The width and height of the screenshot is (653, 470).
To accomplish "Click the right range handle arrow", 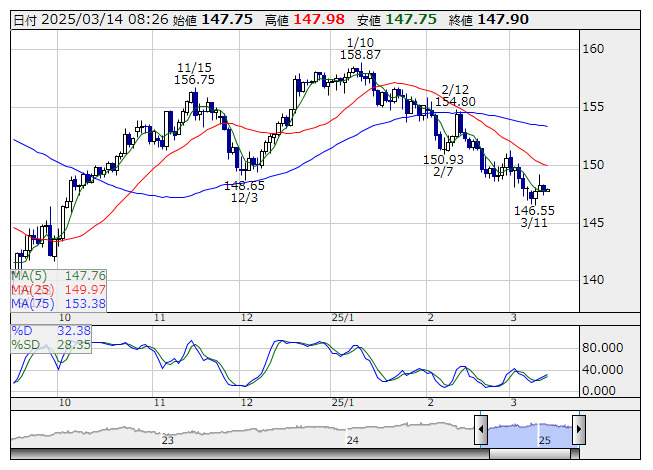I will (579, 429).
